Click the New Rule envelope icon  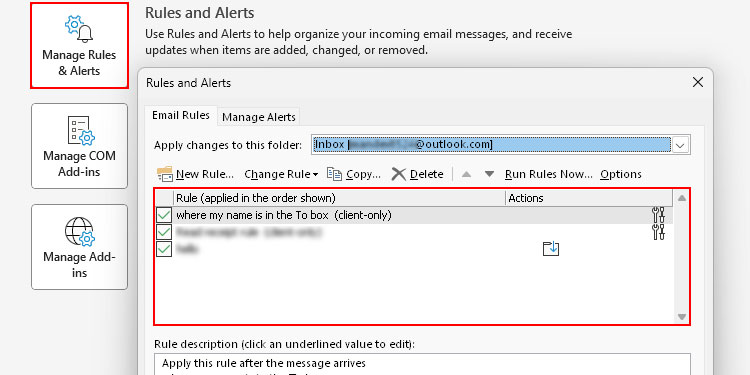[165, 174]
